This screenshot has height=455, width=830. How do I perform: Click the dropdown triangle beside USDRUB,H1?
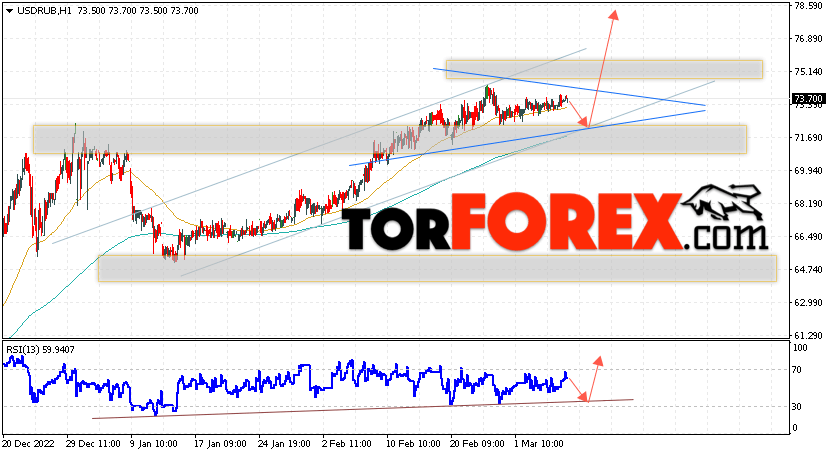(x=10, y=11)
